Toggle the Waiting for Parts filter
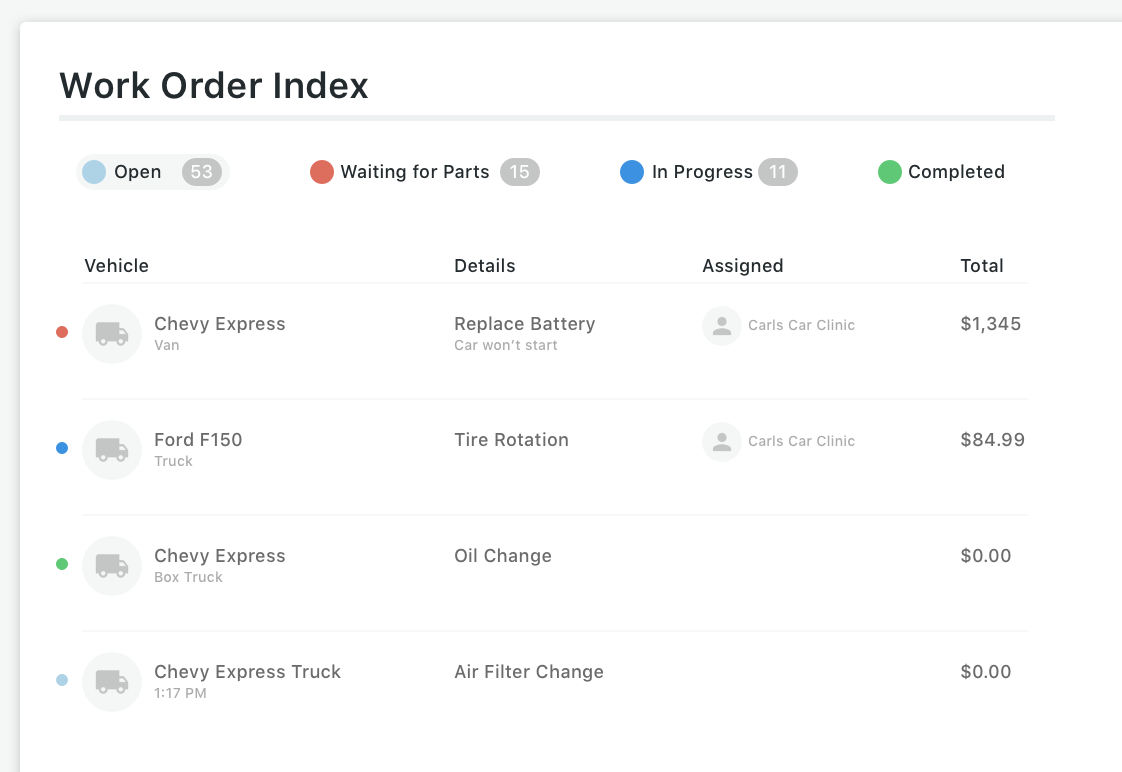This screenshot has width=1122, height=772. (424, 172)
